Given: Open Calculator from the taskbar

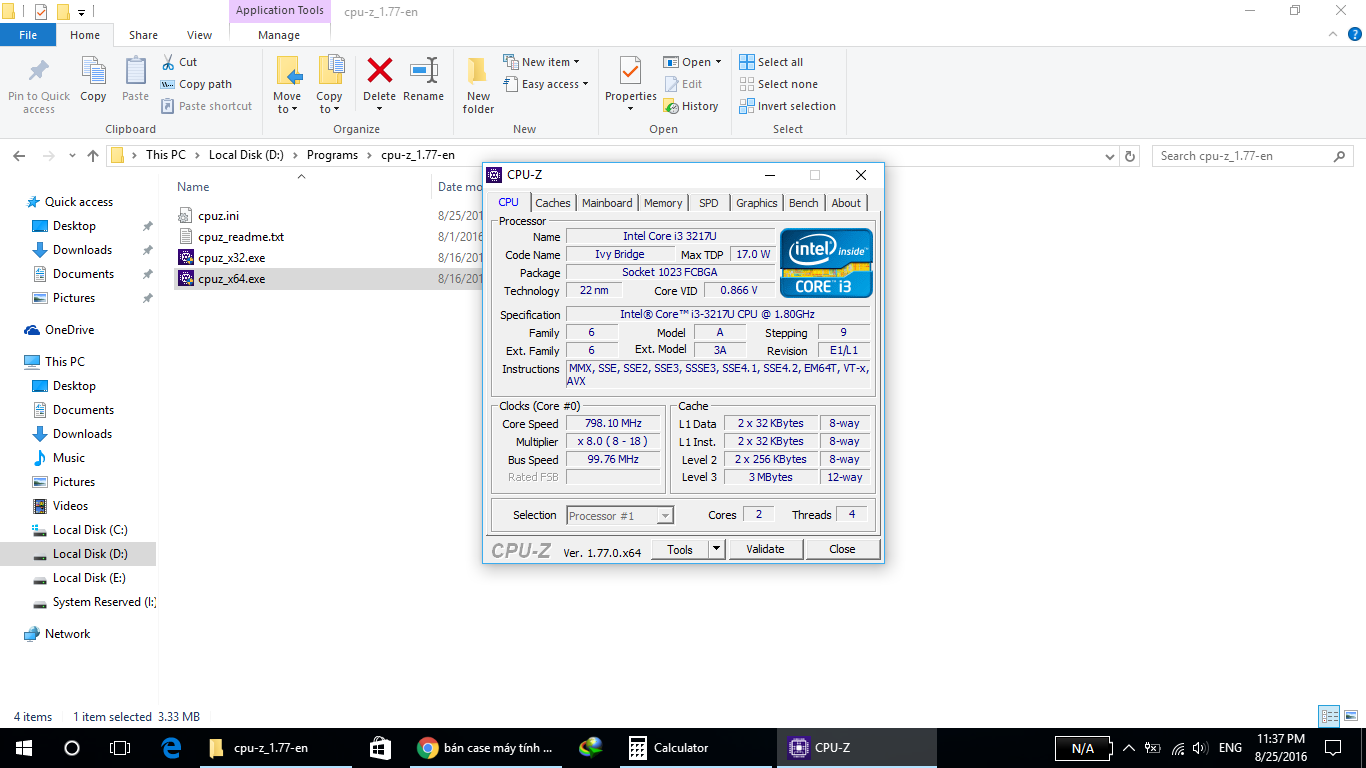Looking at the screenshot, I should [697, 748].
